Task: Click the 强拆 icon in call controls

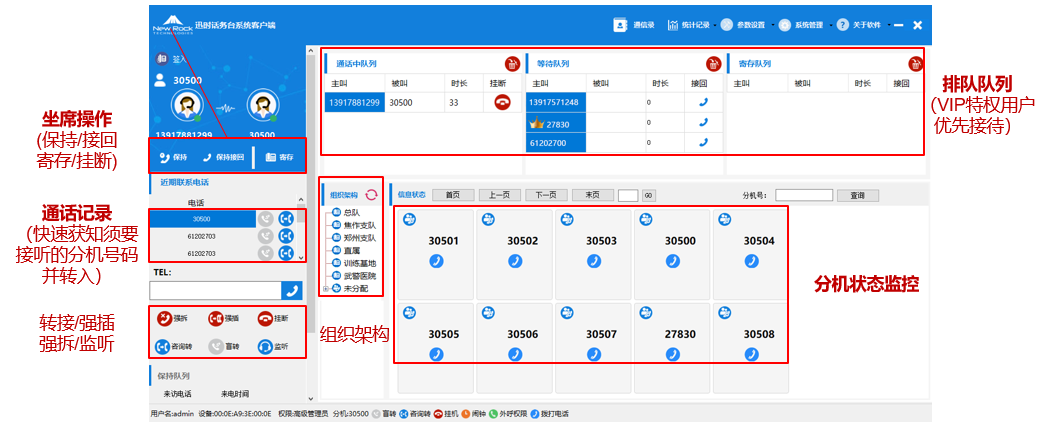Action: [165, 318]
